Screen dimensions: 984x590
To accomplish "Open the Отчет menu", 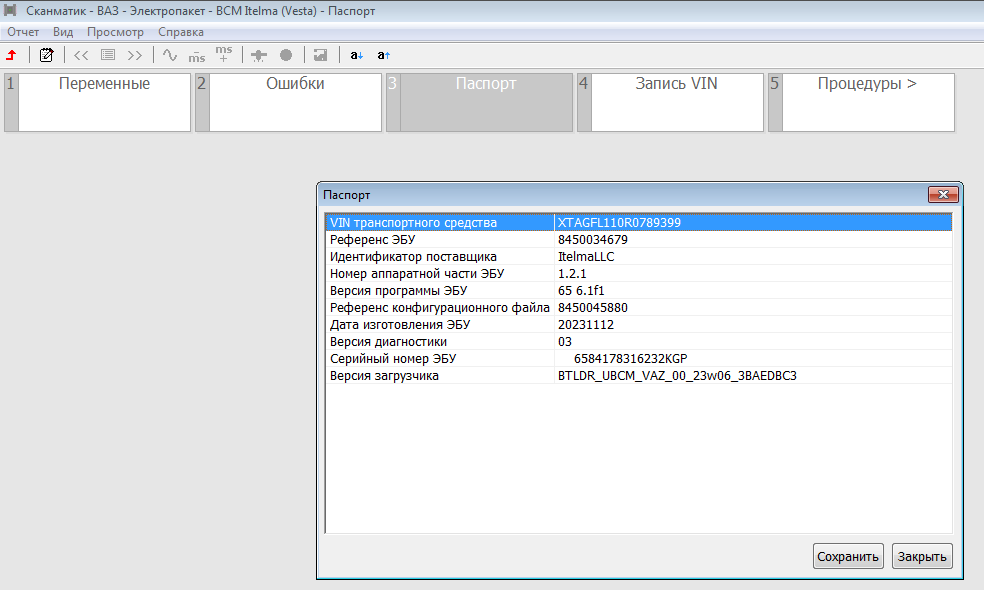I will point(23,32).
